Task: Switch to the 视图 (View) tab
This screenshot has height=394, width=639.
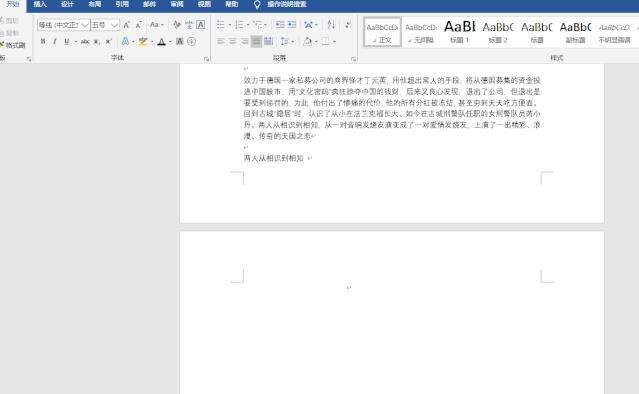Action: (204, 4)
